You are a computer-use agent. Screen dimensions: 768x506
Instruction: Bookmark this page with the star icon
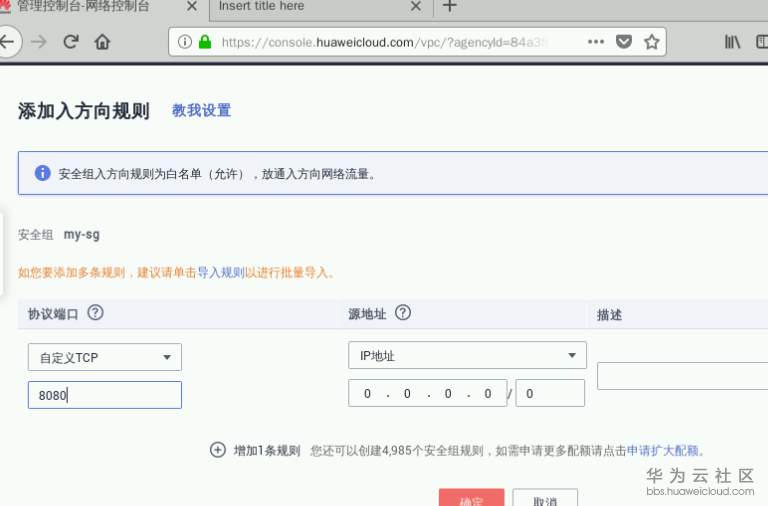point(651,42)
